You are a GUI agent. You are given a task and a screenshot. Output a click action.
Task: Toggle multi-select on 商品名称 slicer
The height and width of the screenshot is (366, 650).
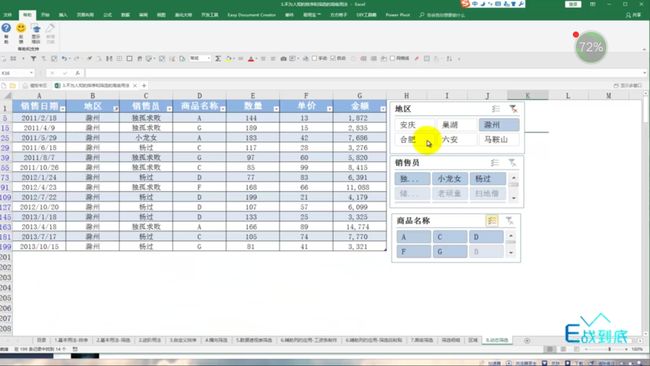point(492,221)
